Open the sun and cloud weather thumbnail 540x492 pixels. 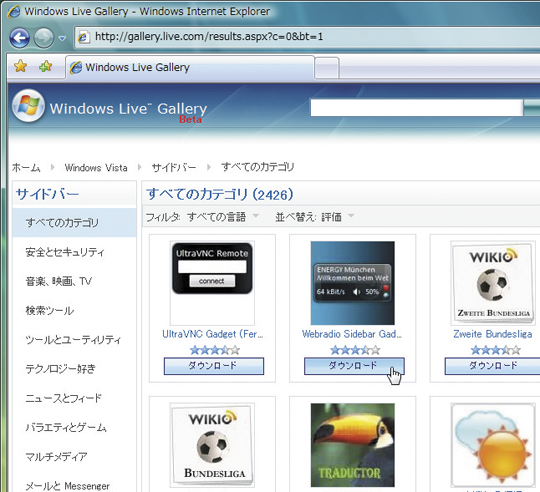click(x=493, y=444)
